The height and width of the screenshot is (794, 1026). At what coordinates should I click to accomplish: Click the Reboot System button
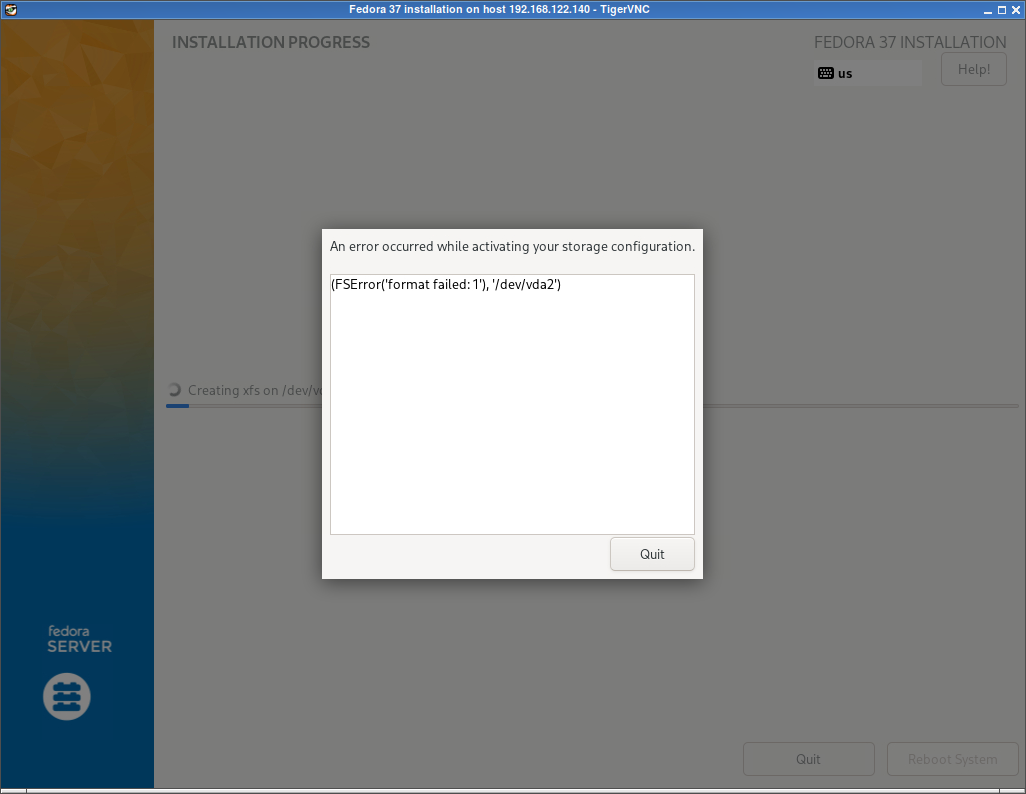[x=952, y=759]
